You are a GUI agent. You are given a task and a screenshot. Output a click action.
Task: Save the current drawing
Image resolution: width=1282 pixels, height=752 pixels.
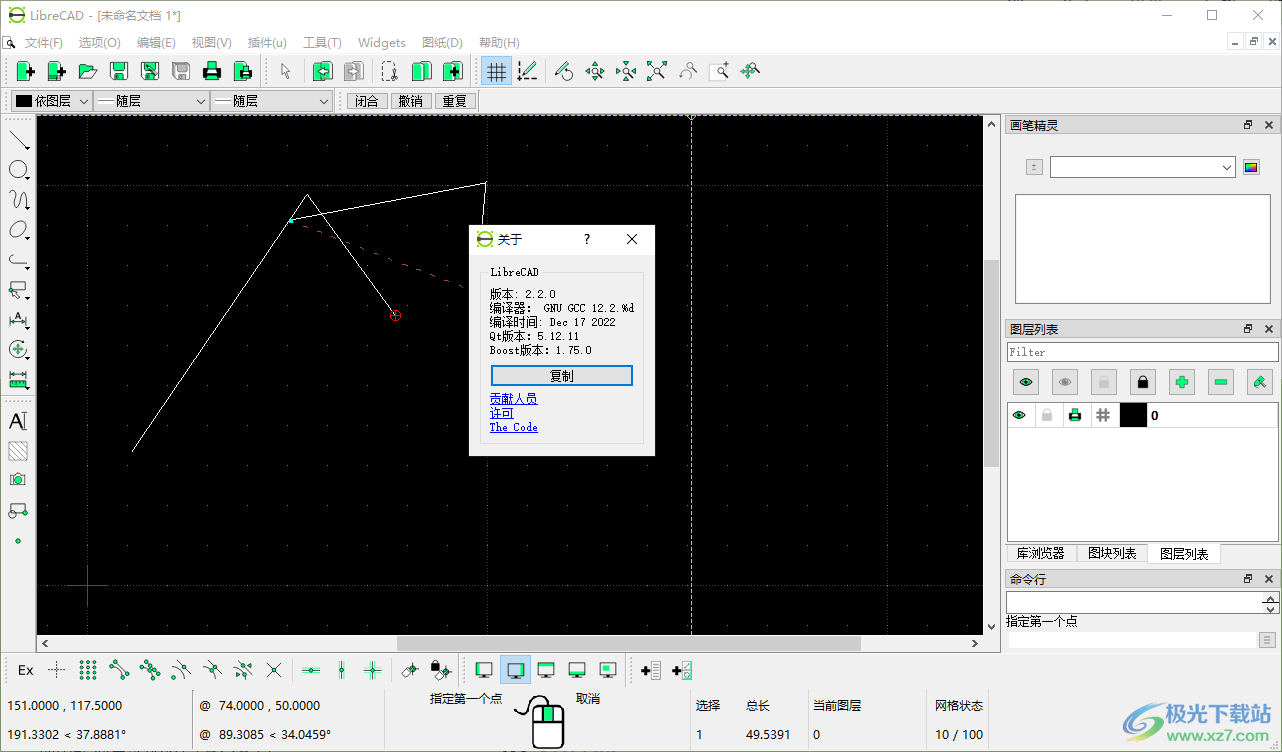[x=119, y=71]
